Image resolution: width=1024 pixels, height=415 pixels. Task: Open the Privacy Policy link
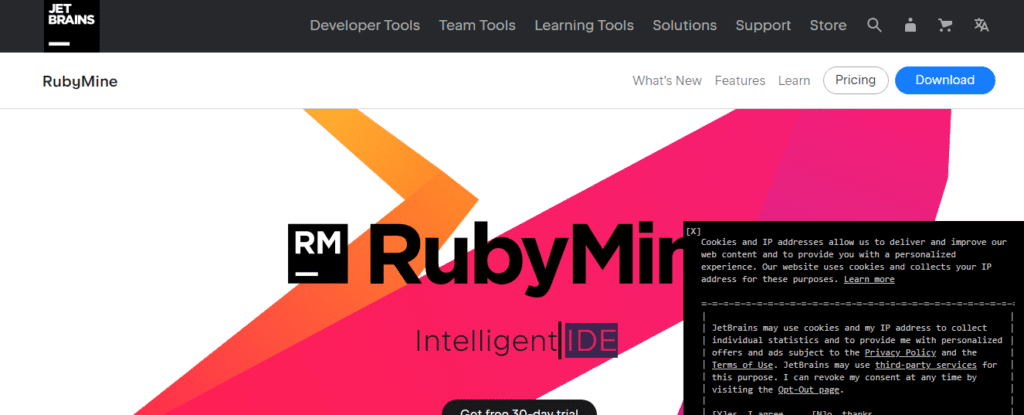tap(900, 352)
